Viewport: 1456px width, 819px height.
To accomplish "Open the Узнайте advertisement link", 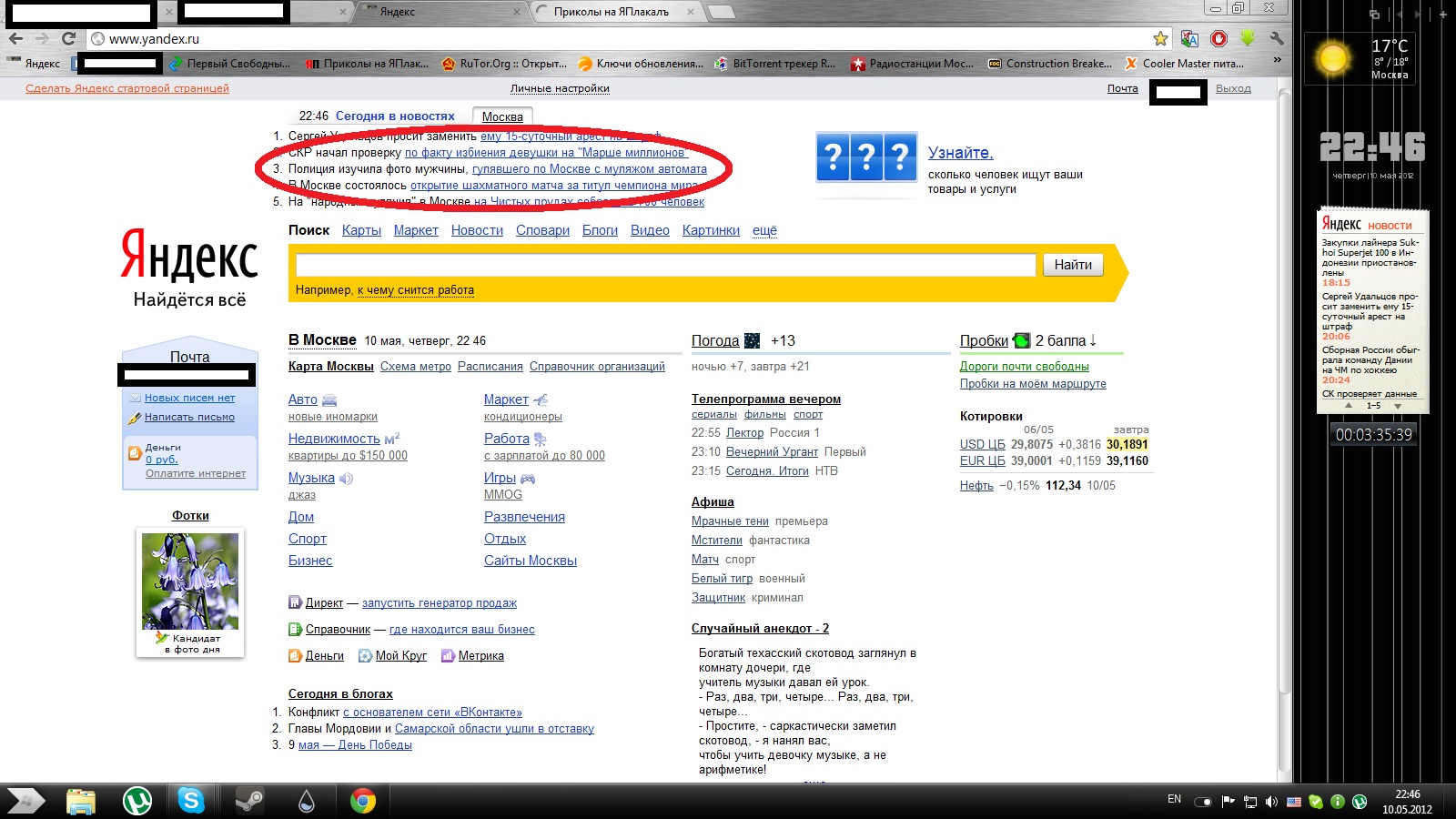I will point(961,153).
